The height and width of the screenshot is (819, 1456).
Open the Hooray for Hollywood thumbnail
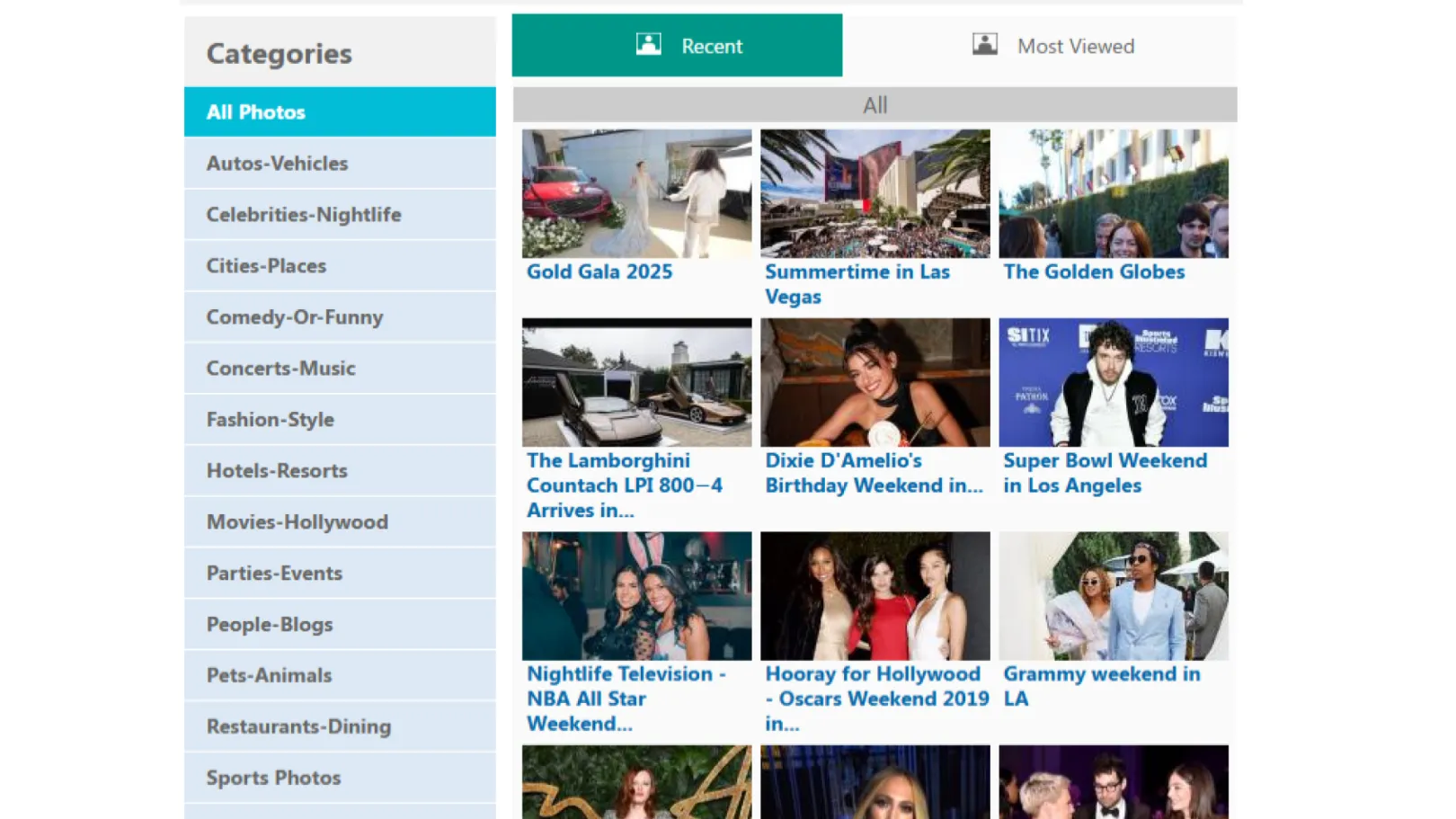tap(875, 596)
